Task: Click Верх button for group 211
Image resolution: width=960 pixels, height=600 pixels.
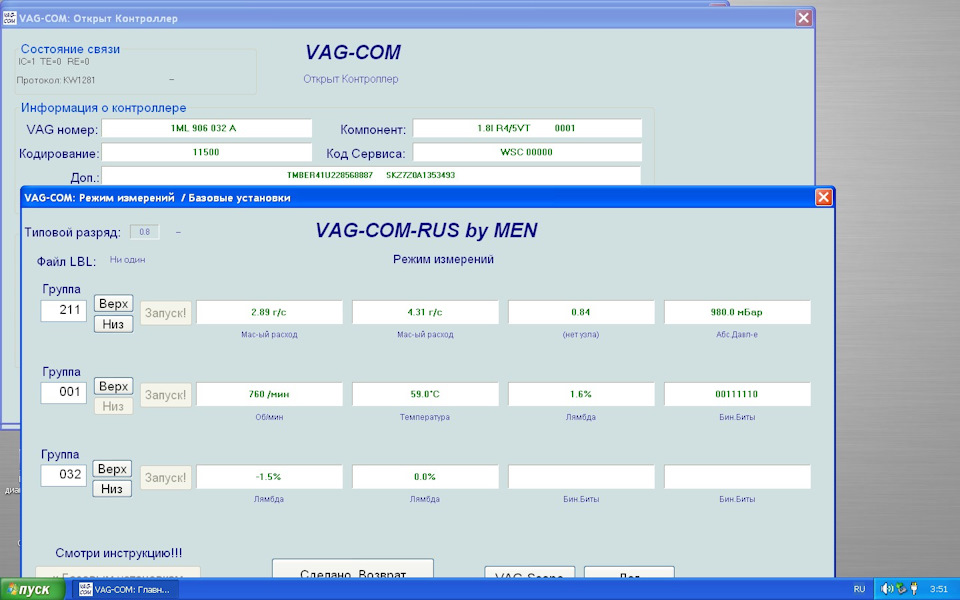Action: tap(113, 304)
